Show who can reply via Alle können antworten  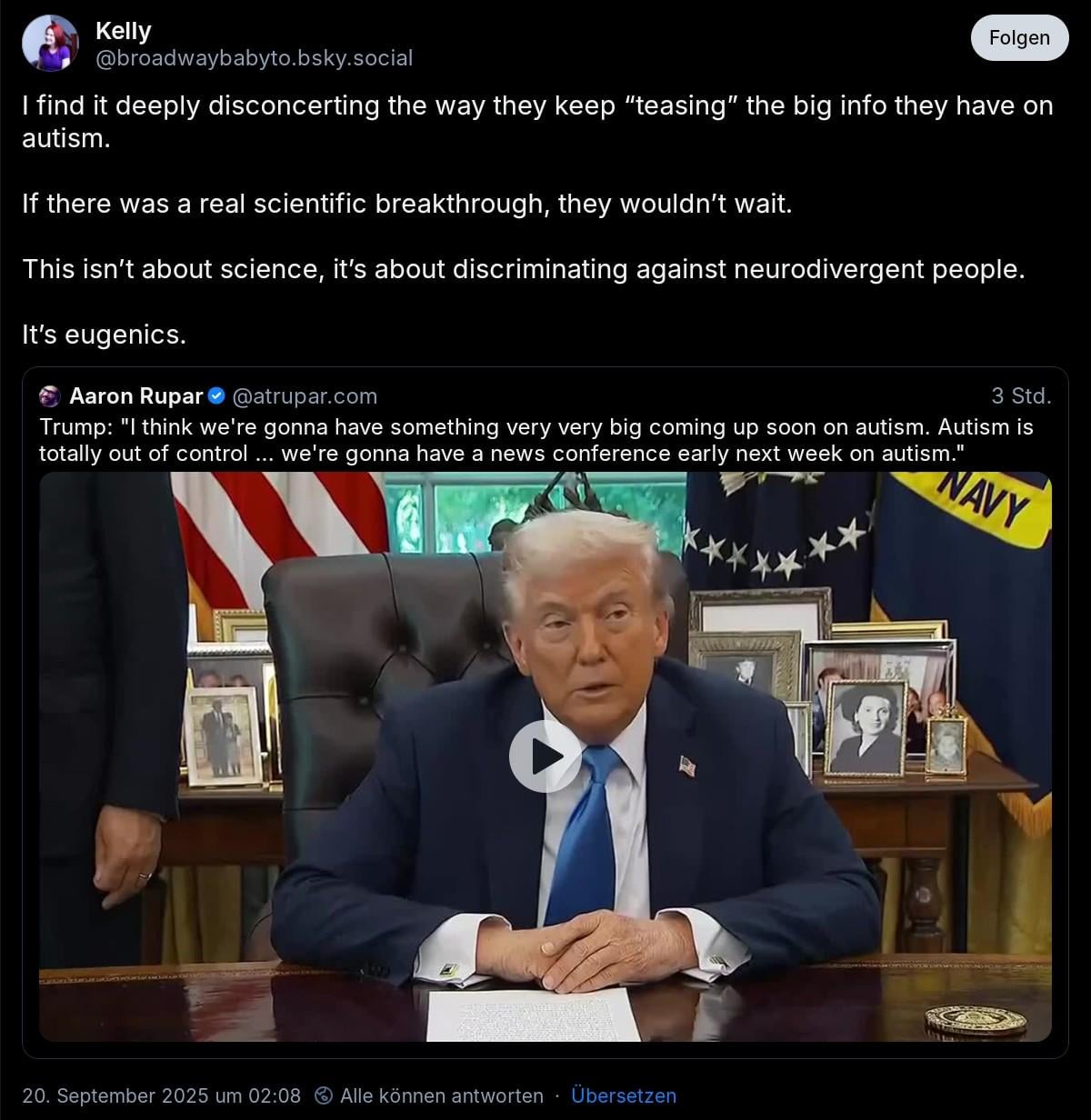click(x=442, y=1095)
